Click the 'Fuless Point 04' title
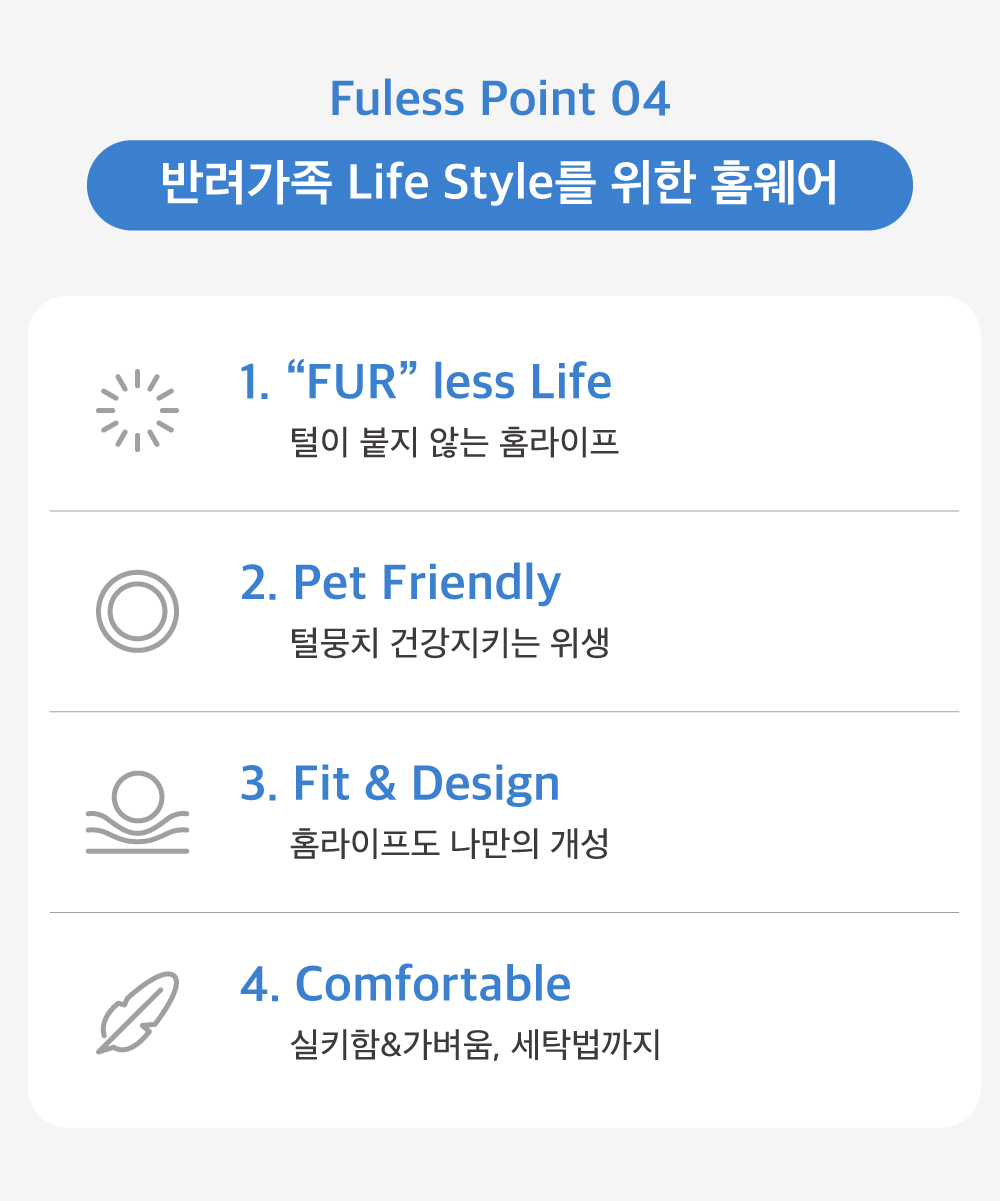1000x1201 pixels. click(x=499, y=99)
